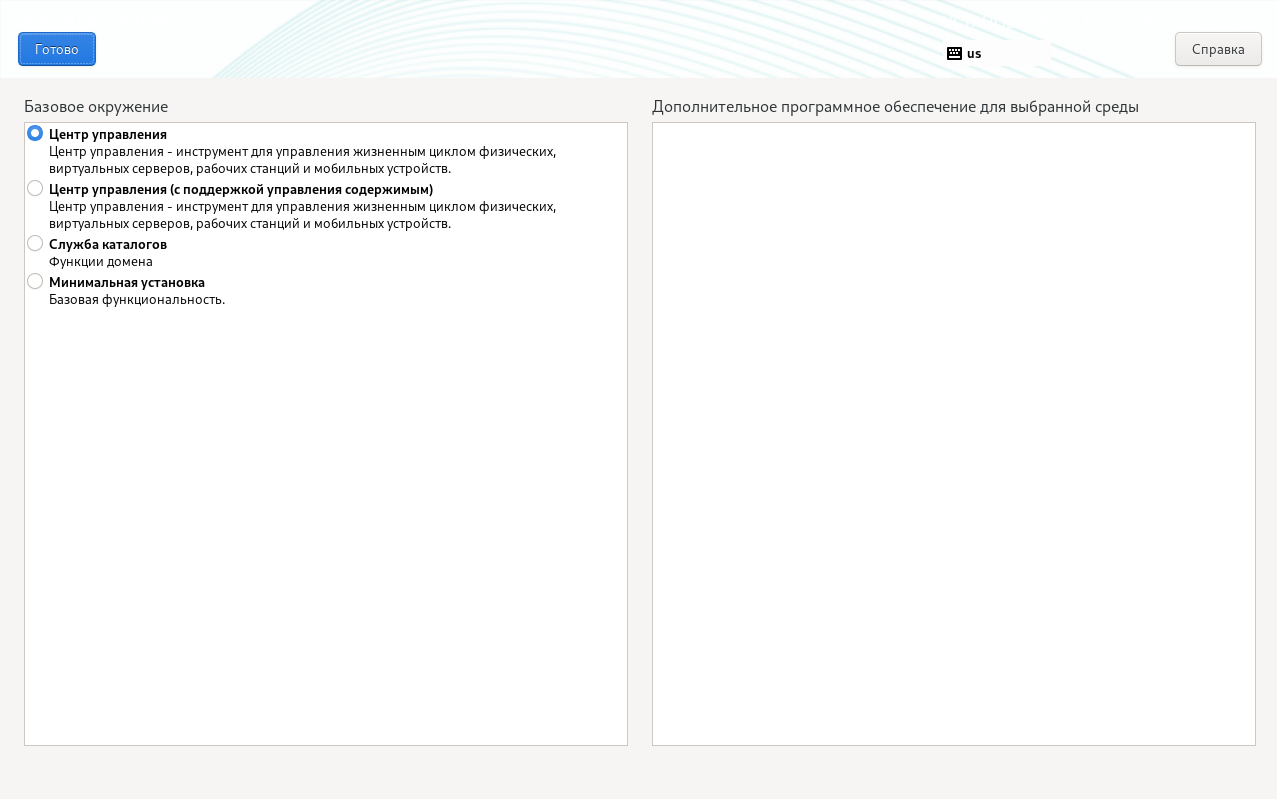Click the Базовое окружение heading
Viewport: 1277px width, 799px height.
96,106
